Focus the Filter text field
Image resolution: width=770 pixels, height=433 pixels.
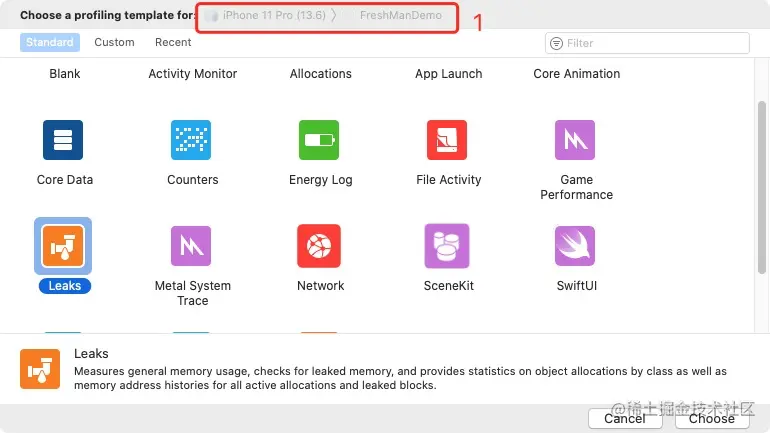tap(647, 43)
